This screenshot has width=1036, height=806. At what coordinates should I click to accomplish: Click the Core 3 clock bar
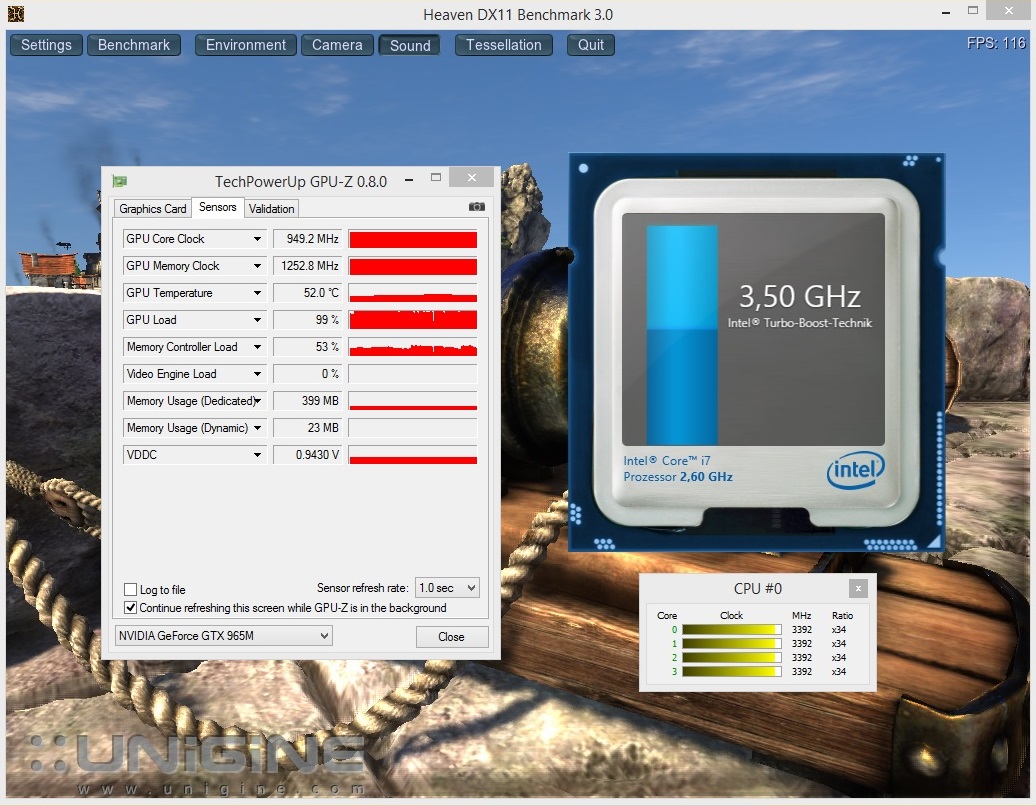tap(731, 671)
